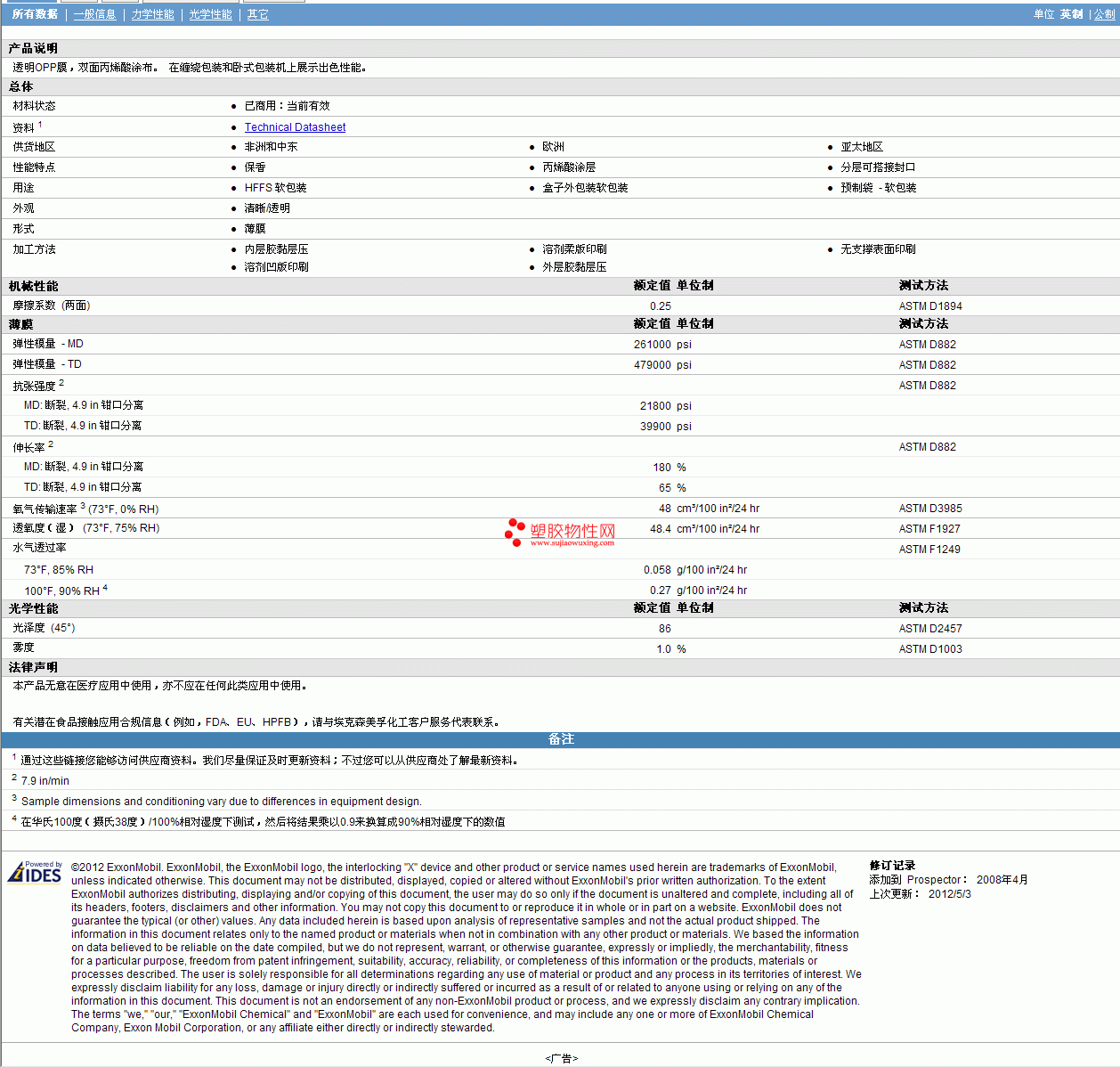Switch to the 一般信息 tab

click(x=94, y=14)
